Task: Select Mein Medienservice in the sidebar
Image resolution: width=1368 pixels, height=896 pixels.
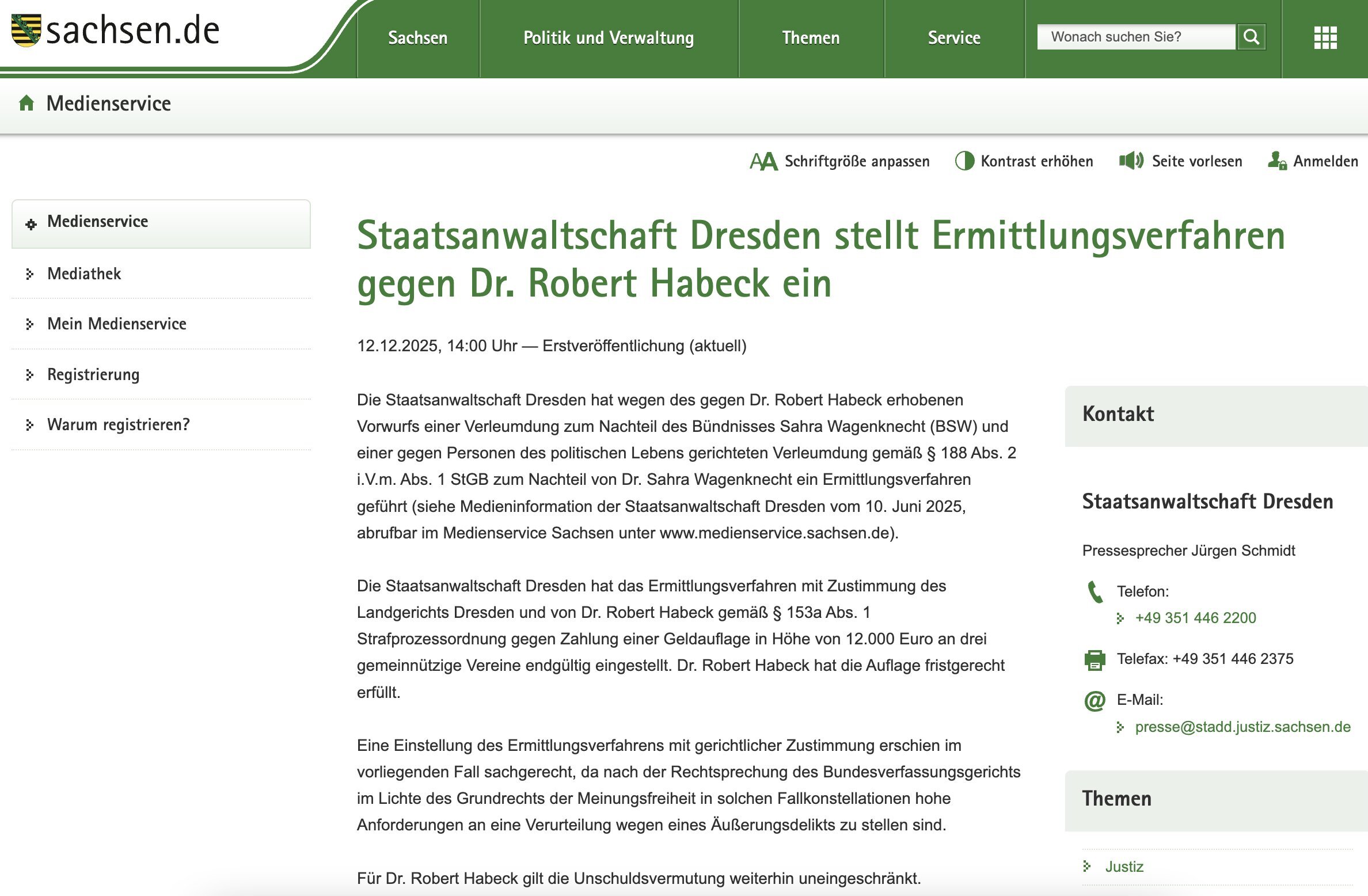Action: [116, 324]
